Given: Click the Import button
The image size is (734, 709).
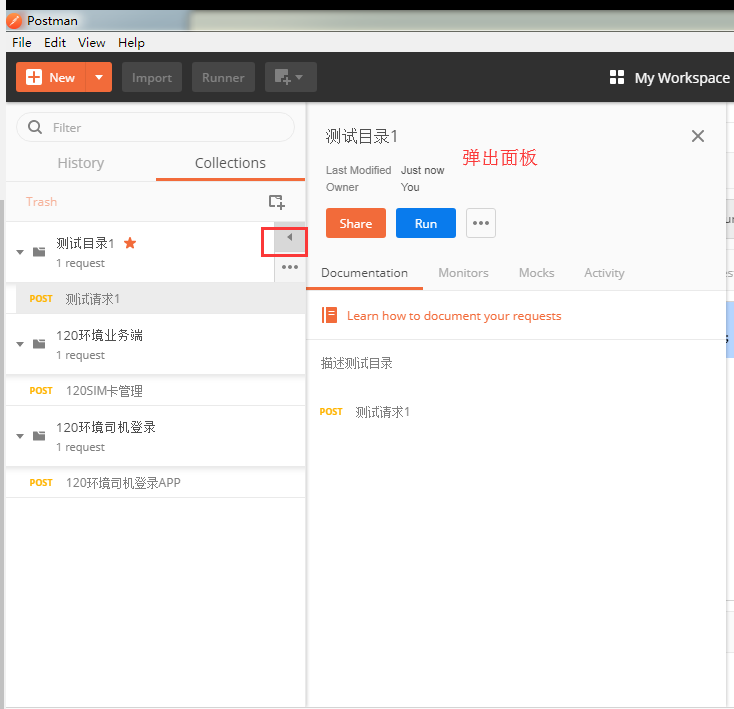Looking at the screenshot, I should 152,77.
